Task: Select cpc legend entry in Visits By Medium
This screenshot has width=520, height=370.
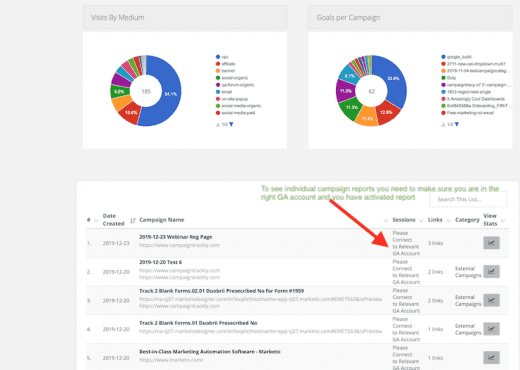Action: coord(222,57)
